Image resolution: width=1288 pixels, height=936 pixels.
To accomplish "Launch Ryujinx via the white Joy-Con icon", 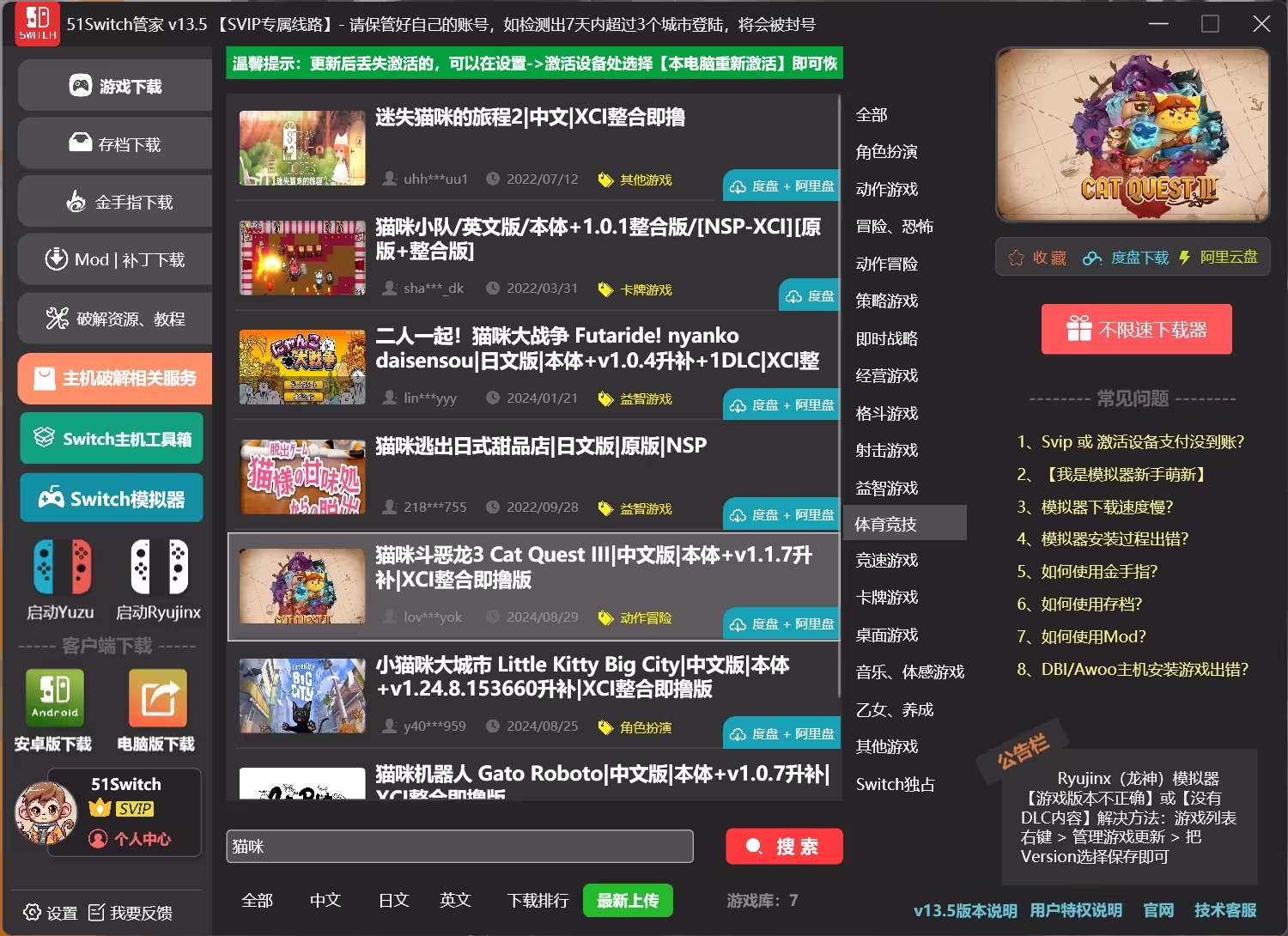I will point(159,567).
